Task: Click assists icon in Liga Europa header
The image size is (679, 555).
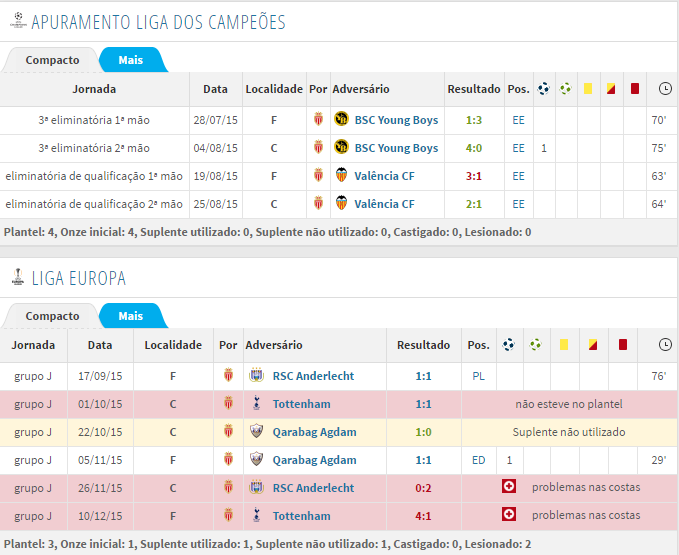Action: (536, 345)
